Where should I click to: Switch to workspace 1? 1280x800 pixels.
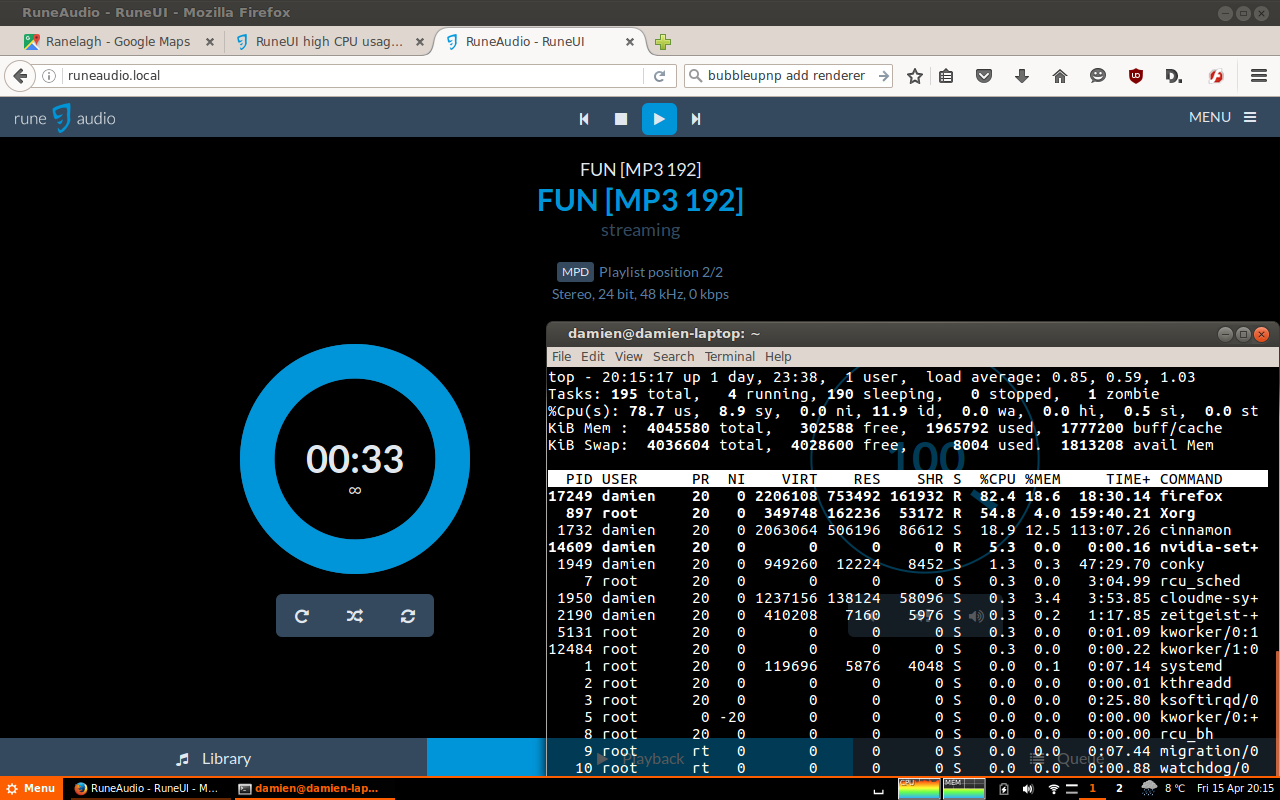tap(1093, 788)
